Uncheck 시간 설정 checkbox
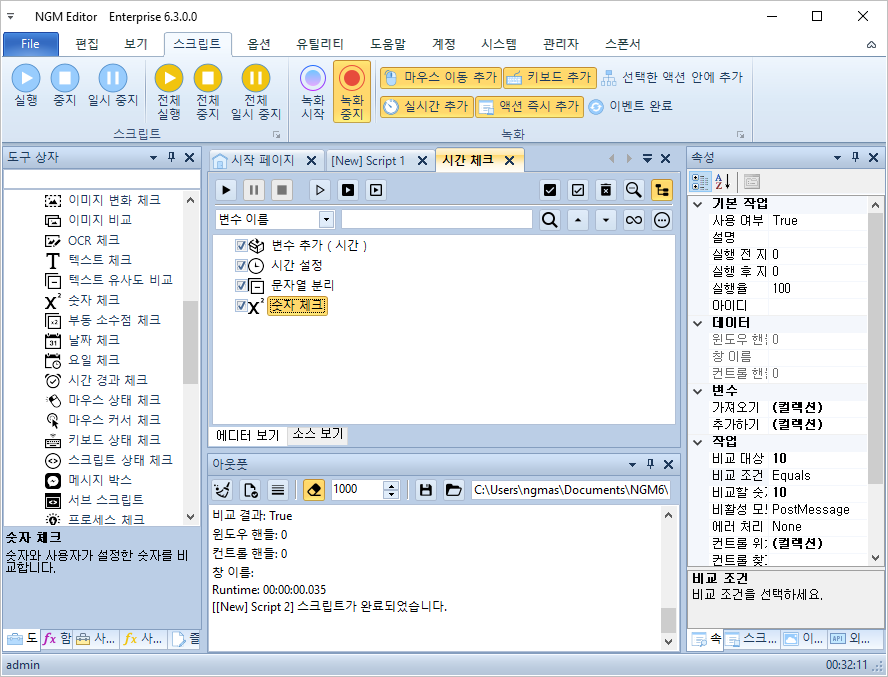This screenshot has height=677, width=888. (241, 265)
